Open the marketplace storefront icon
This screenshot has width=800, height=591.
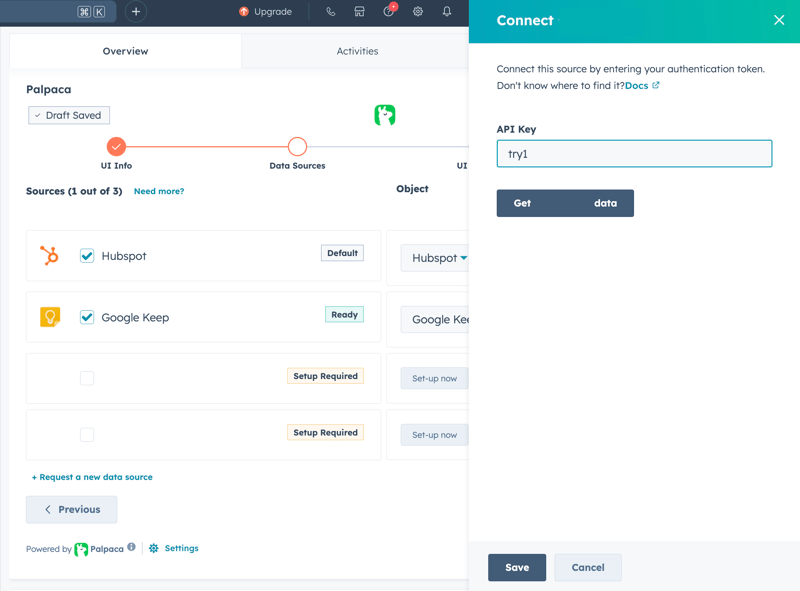click(x=360, y=12)
